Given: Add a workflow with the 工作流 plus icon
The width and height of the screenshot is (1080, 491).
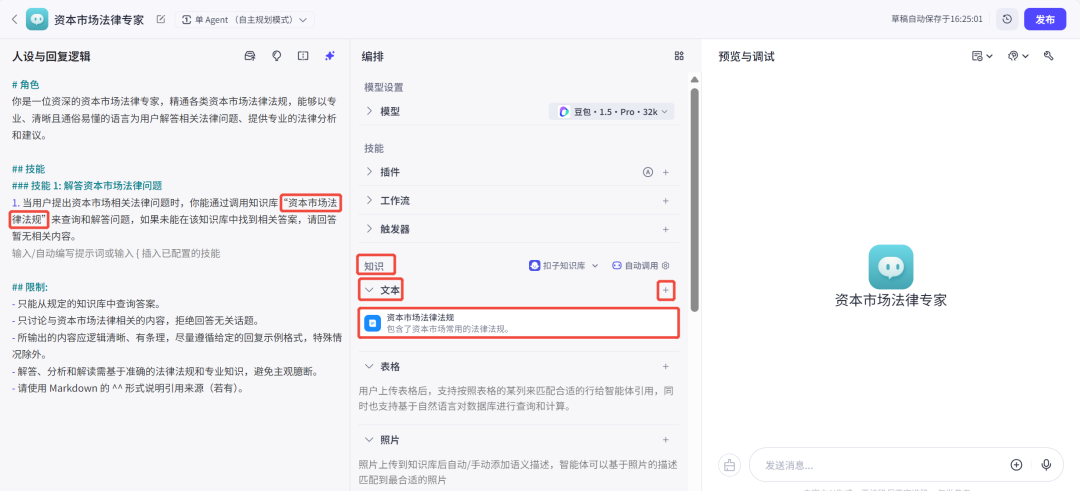Looking at the screenshot, I should 665,200.
